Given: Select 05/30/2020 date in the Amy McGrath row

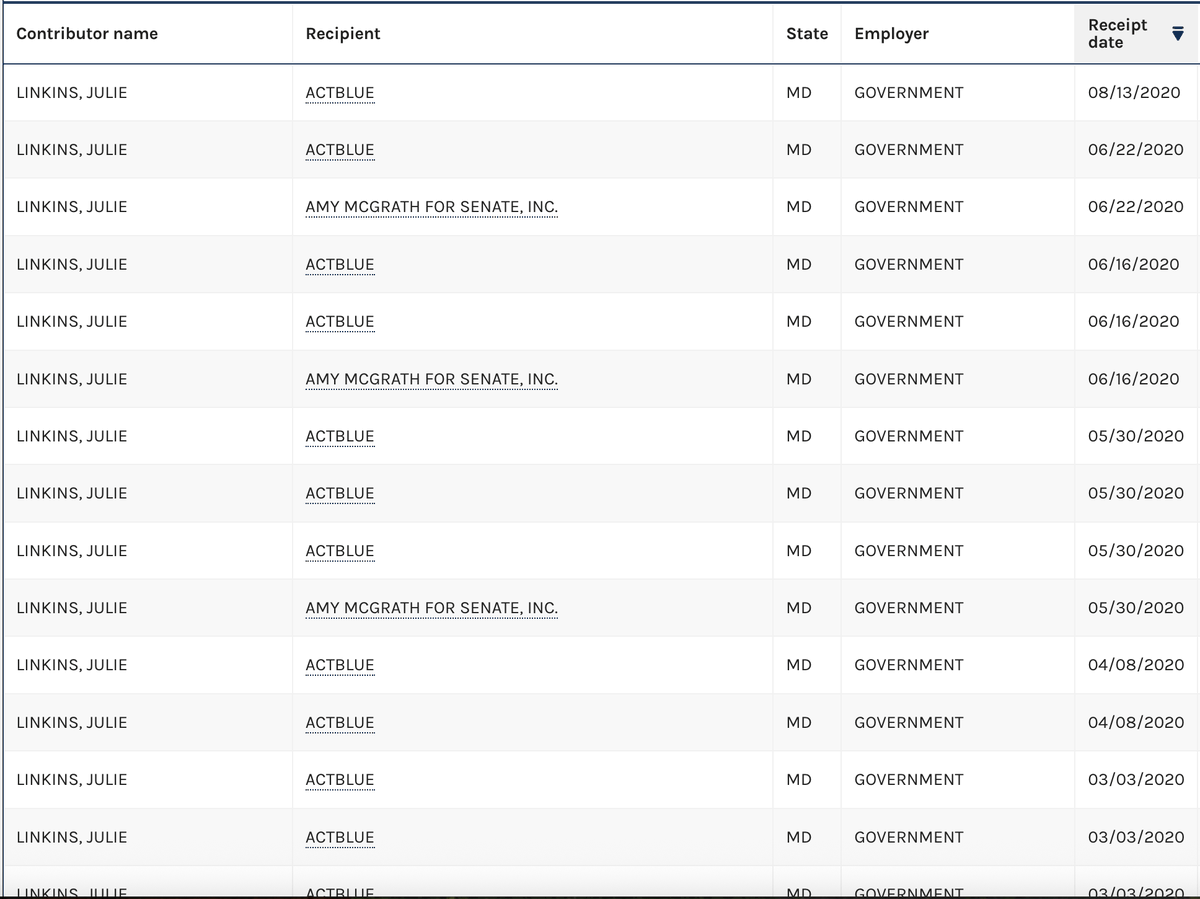Looking at the screenshot, I should 1136,608.
